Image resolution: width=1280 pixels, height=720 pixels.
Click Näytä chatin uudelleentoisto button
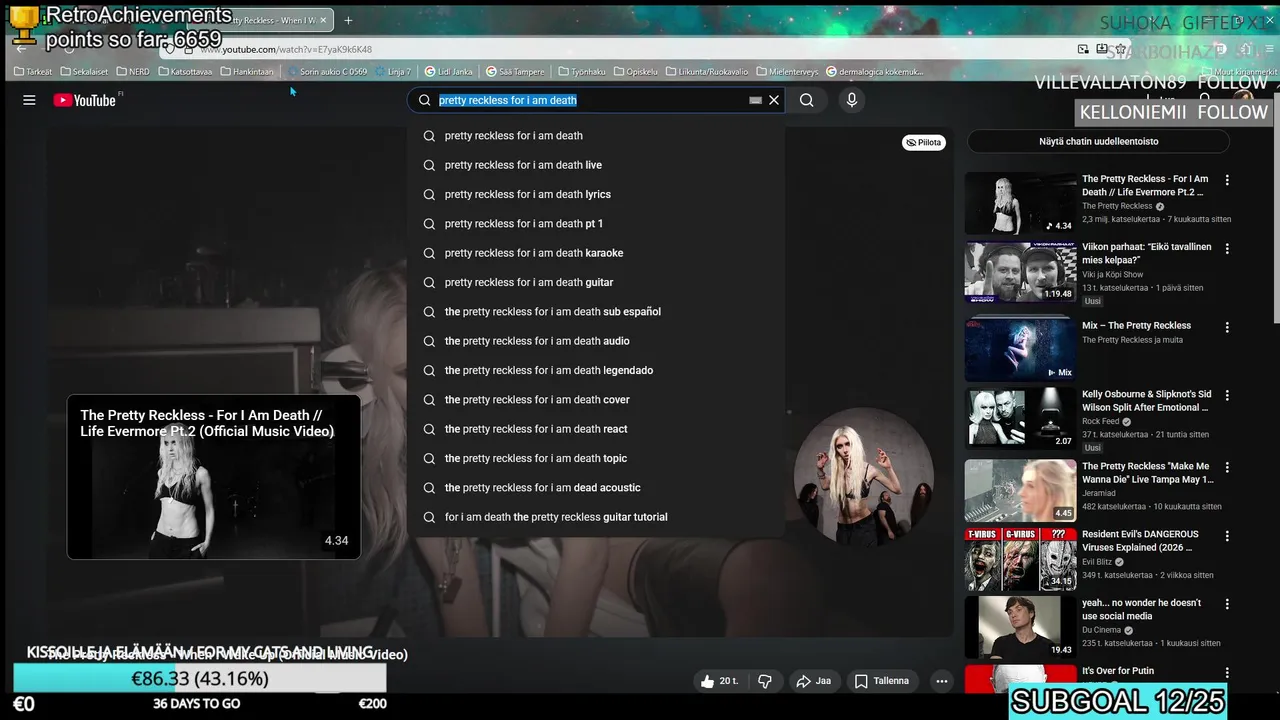1098,142
